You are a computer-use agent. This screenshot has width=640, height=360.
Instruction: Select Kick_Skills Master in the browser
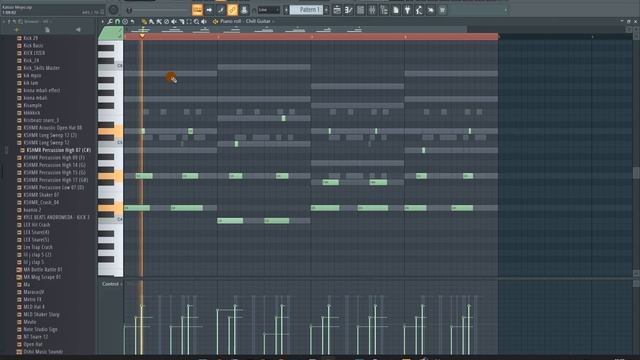[x=41, y=68]
